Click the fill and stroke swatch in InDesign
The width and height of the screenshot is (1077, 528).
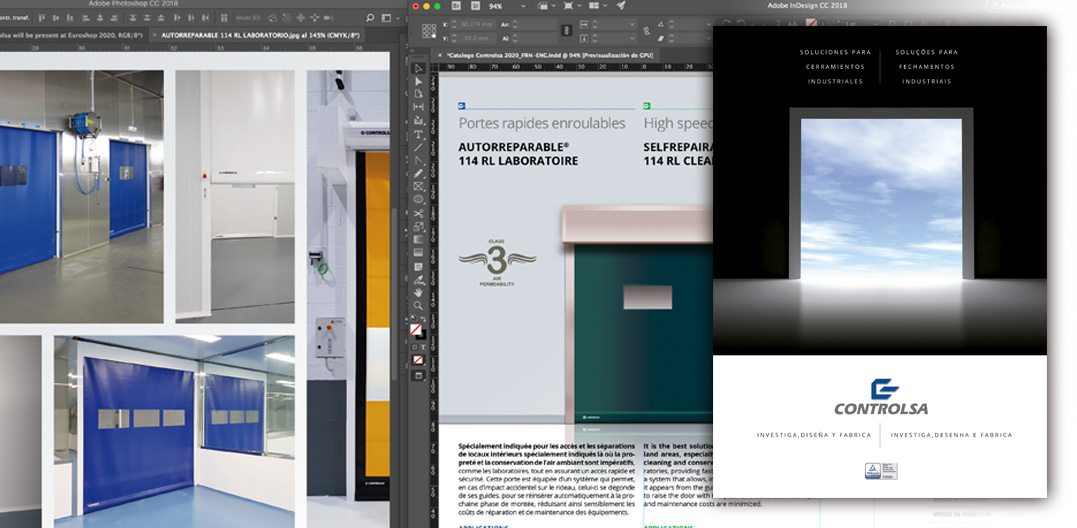click(x=417, y=331)
